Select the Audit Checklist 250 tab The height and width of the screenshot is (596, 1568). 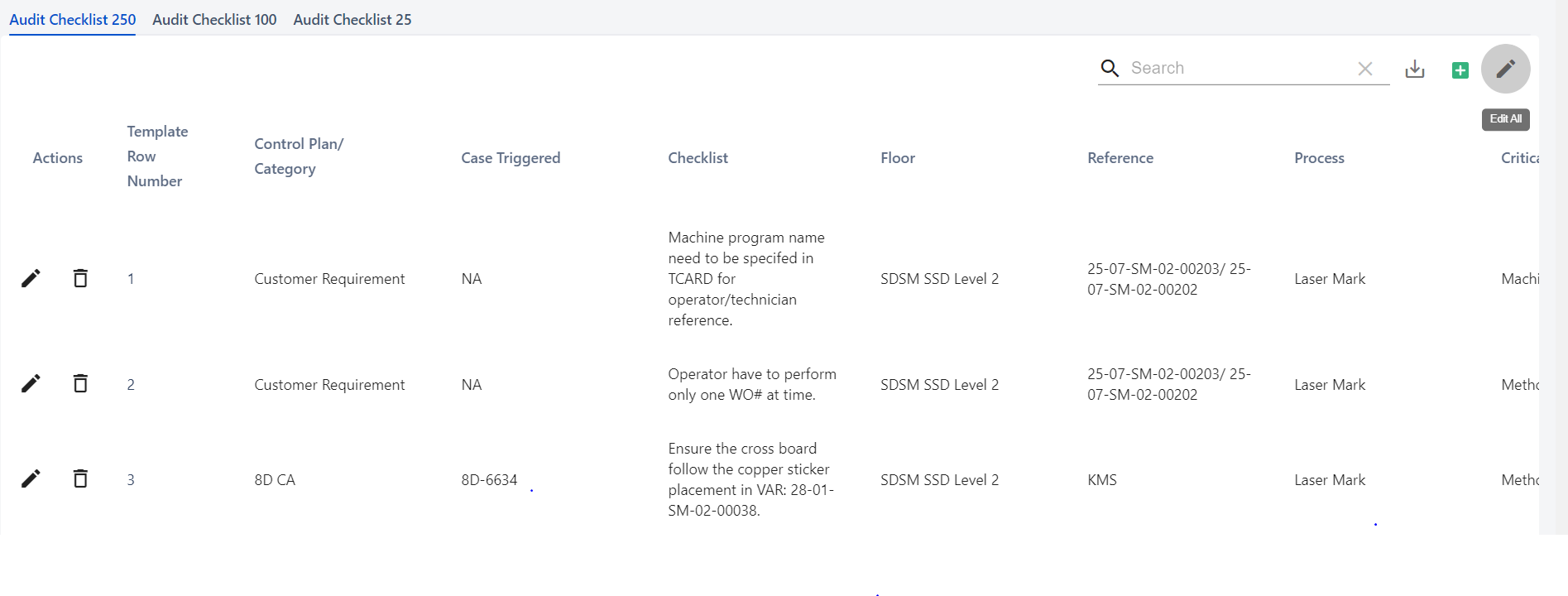(x=71, y=19)
